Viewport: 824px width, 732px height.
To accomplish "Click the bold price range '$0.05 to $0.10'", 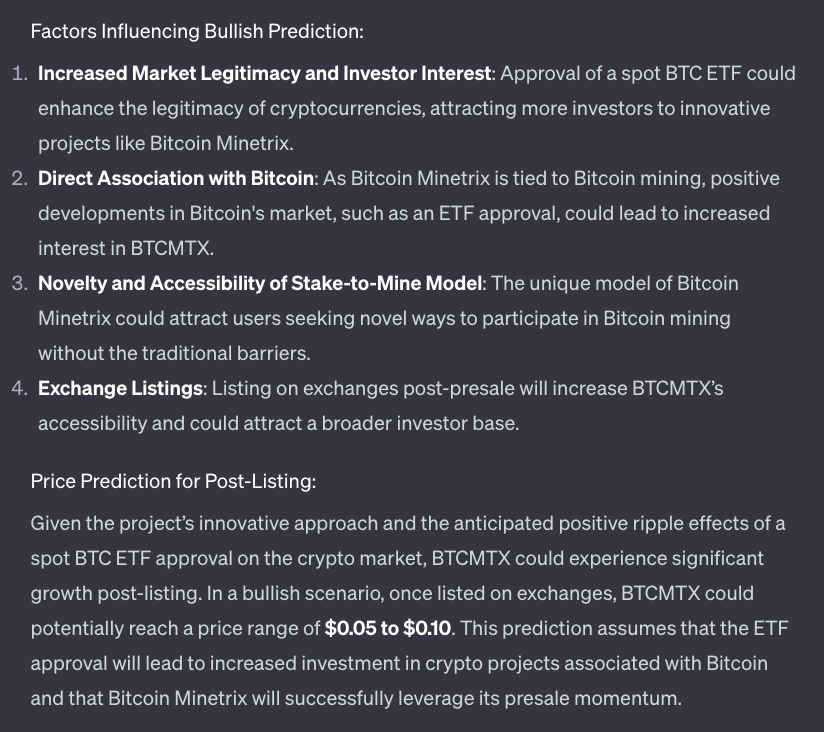I will click(x=388, y=628).
